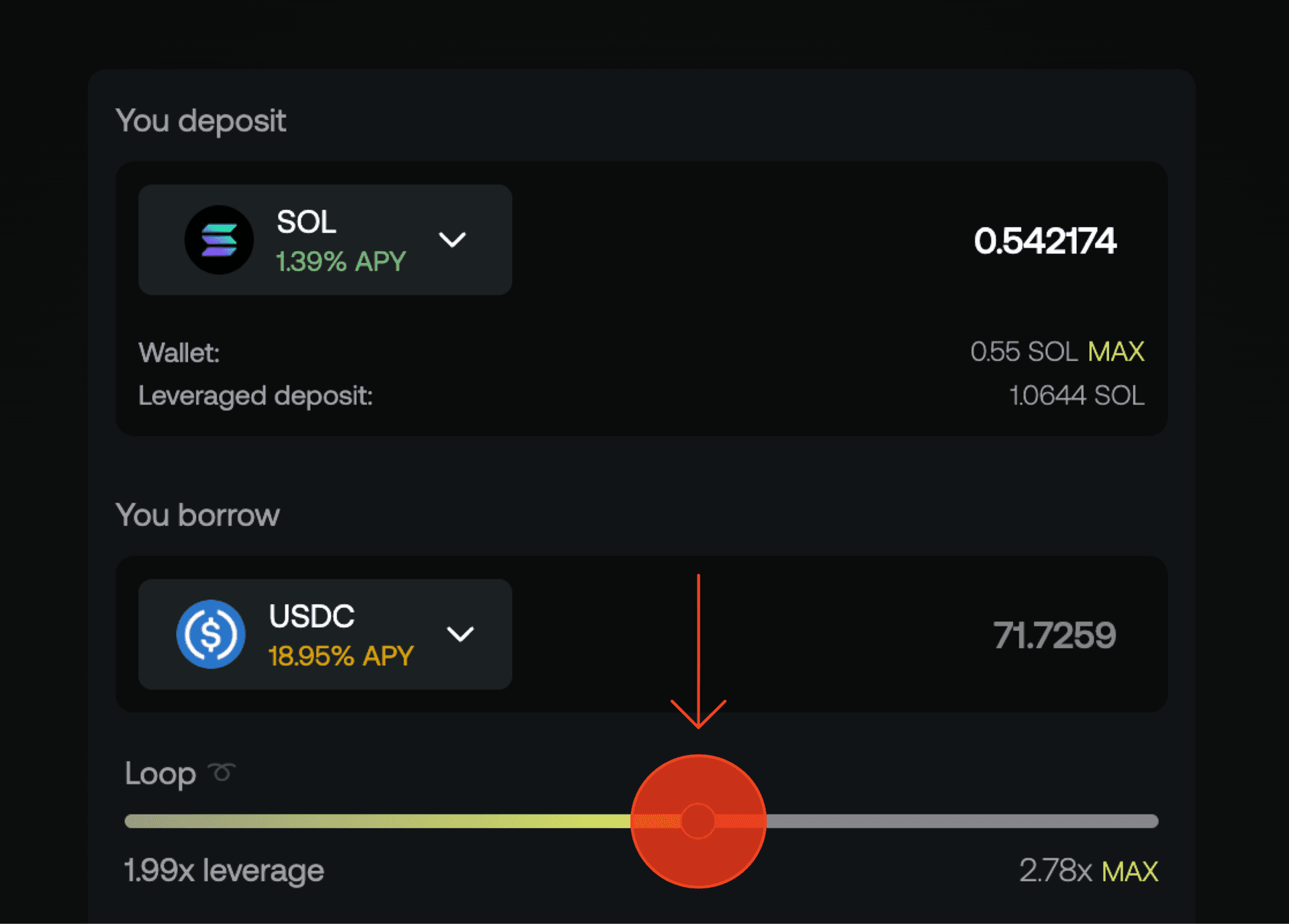Click the deposit amount field 0.542174
1289x924 pixels.
point(1045,240)
